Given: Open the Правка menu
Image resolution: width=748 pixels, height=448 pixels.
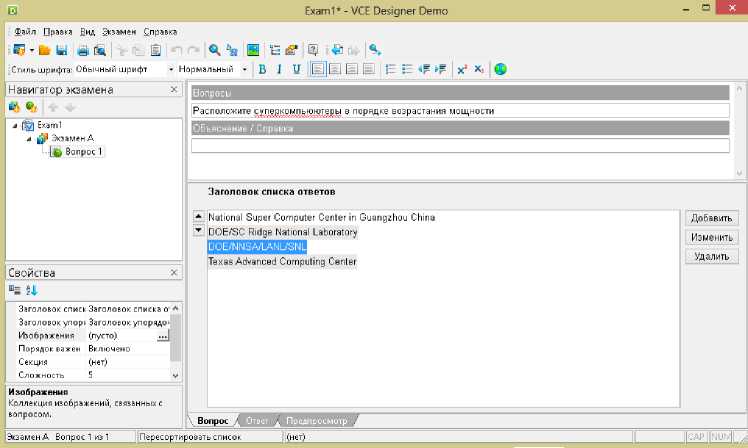Looking at the screenshot, I should point(58,31).
